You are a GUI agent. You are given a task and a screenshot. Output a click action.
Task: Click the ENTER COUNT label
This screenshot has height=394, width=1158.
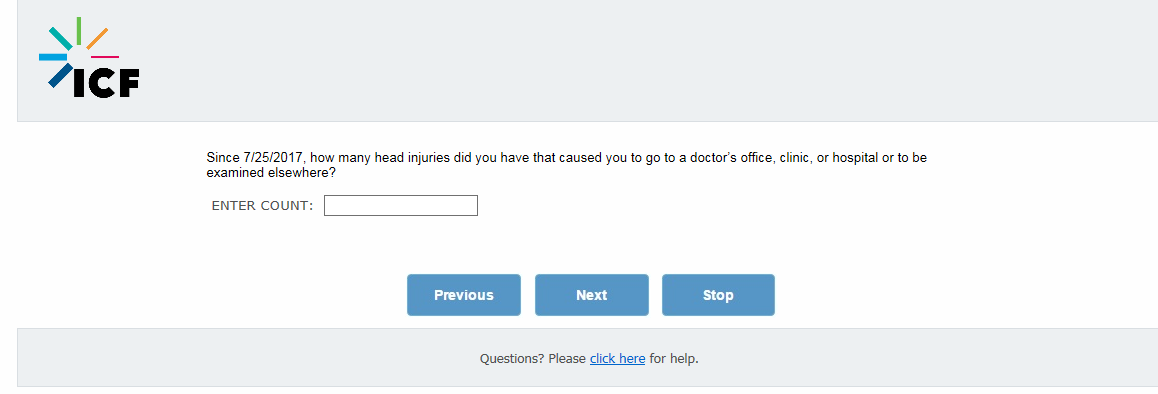click(x=262, y=206)
